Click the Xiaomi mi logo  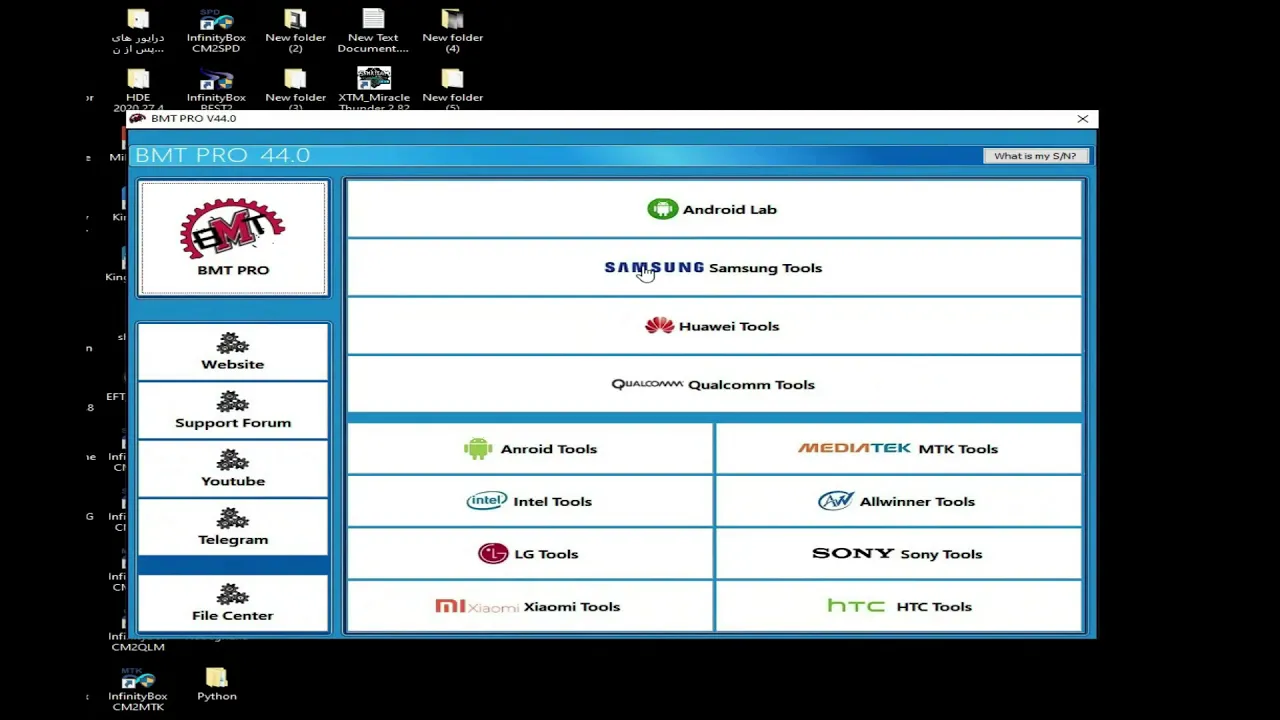click(477, 606)
